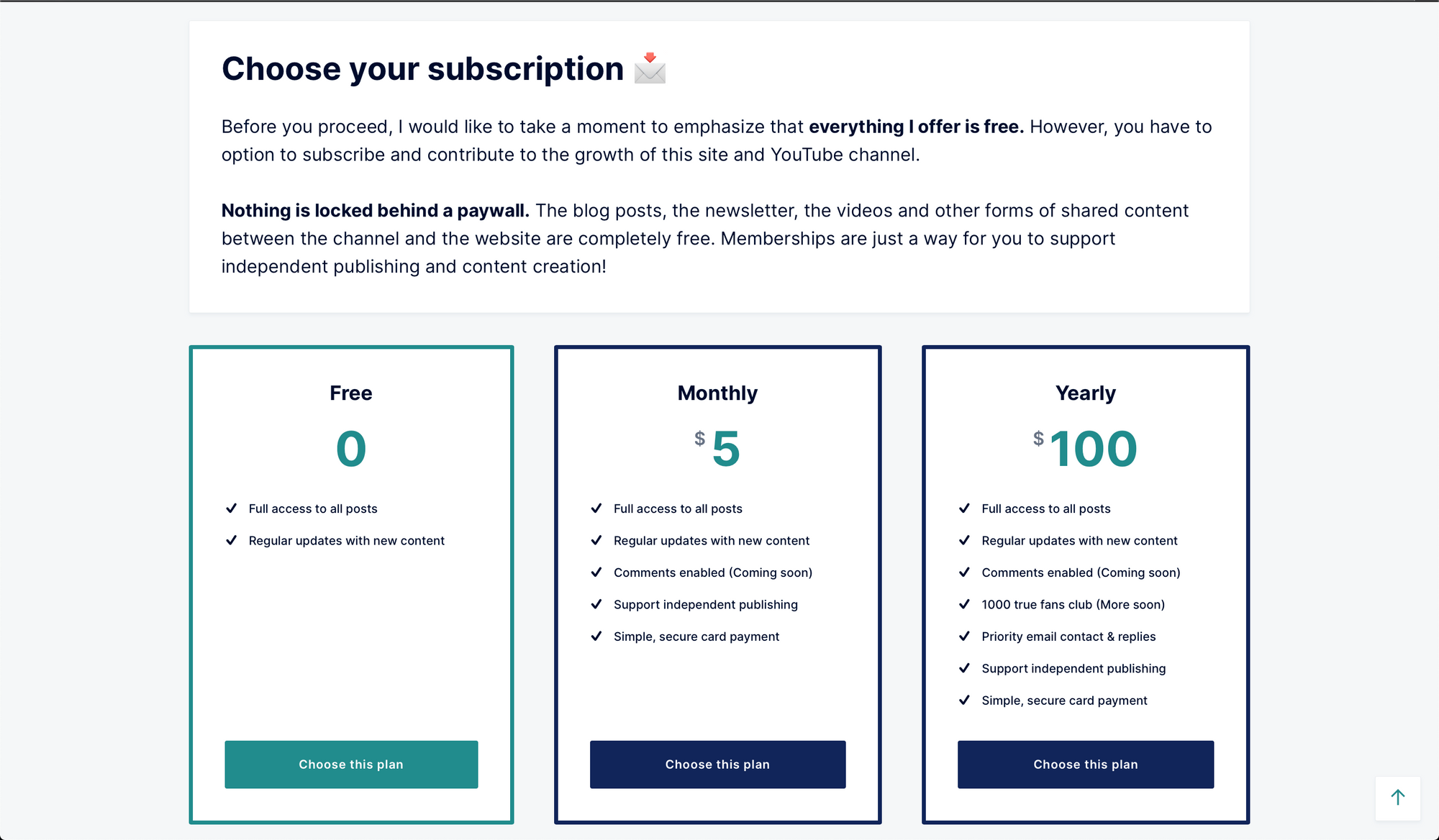The image size is (1439, 840).
Task: Click the checkmark beside Free Regular updates
Action: pos(231,540)
